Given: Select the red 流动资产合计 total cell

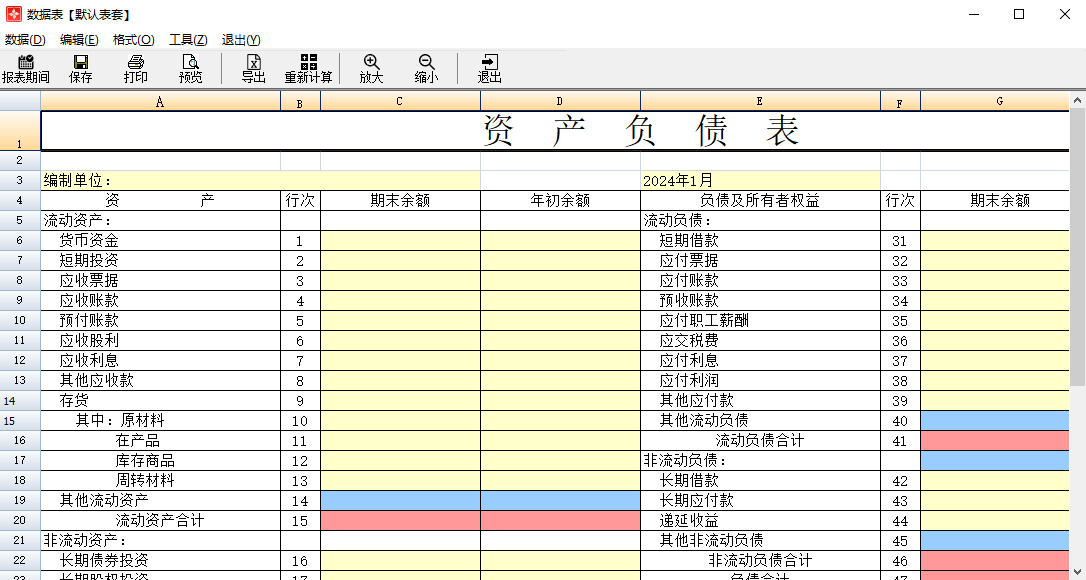Looking at the screenshot, I should [400, 520].
